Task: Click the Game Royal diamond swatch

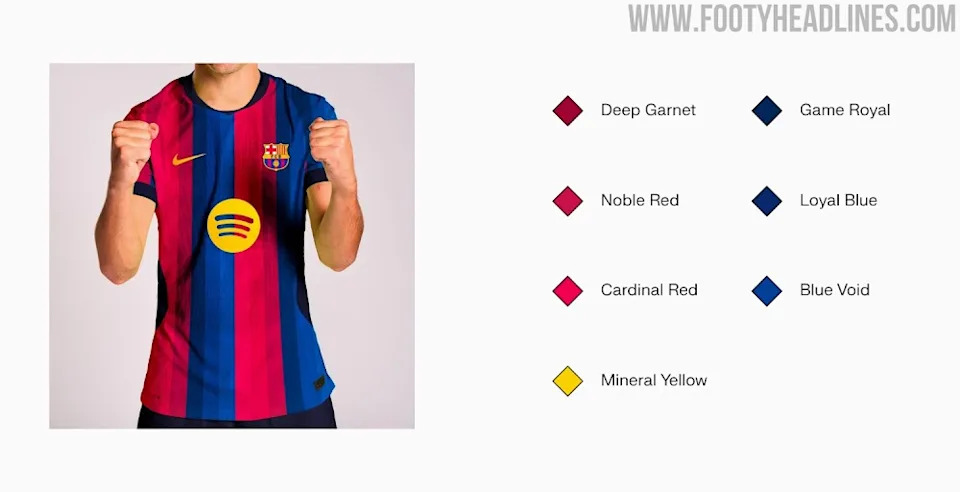Action: pyautogui.click(x=767, y=111)
